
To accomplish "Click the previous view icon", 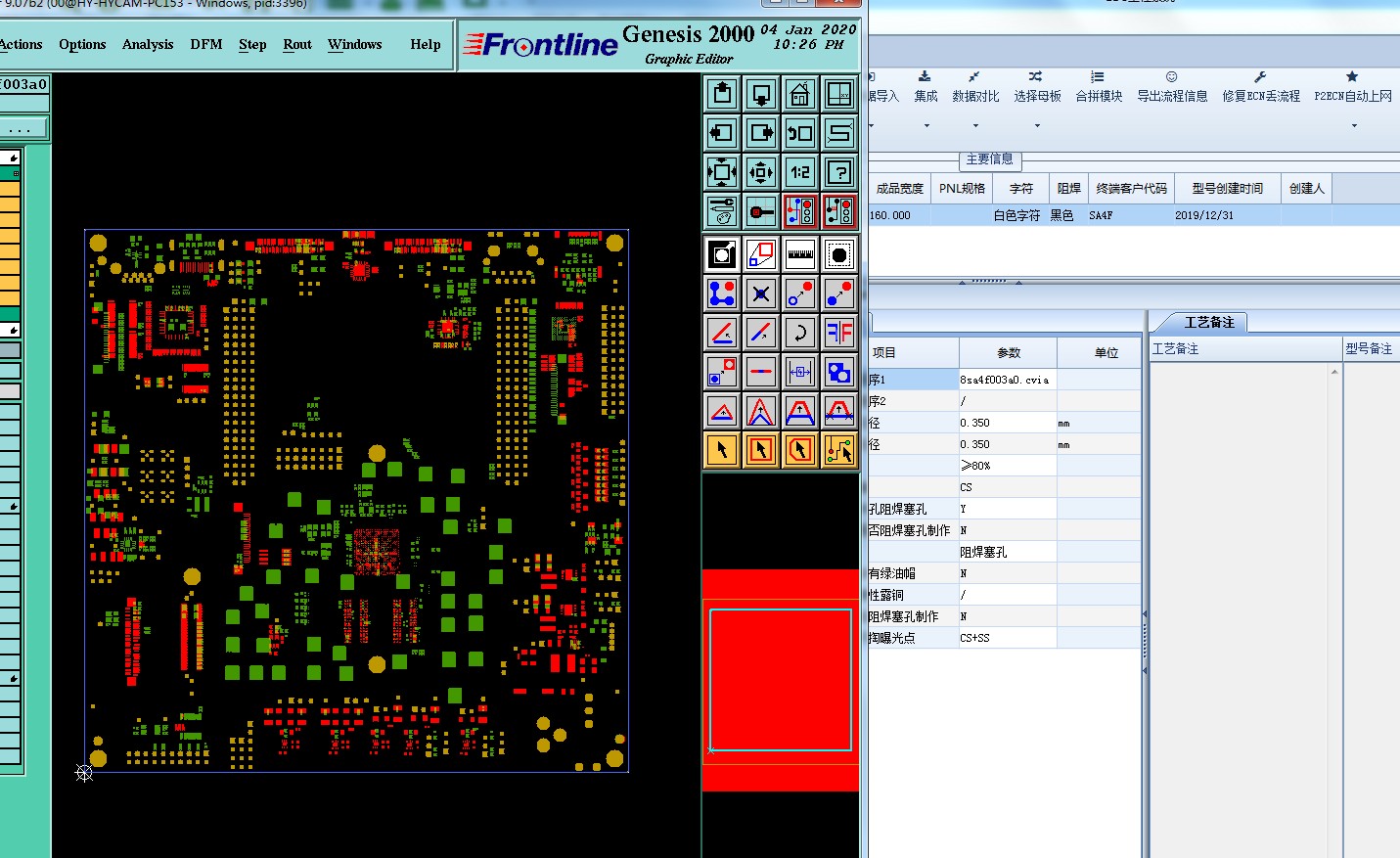I will 800,133.
